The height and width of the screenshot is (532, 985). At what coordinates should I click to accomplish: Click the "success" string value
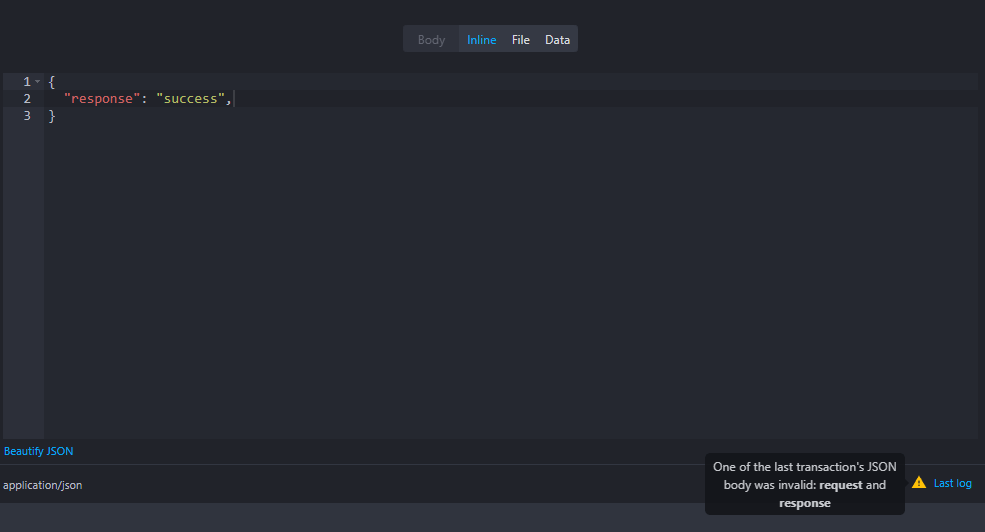[190, 99]
